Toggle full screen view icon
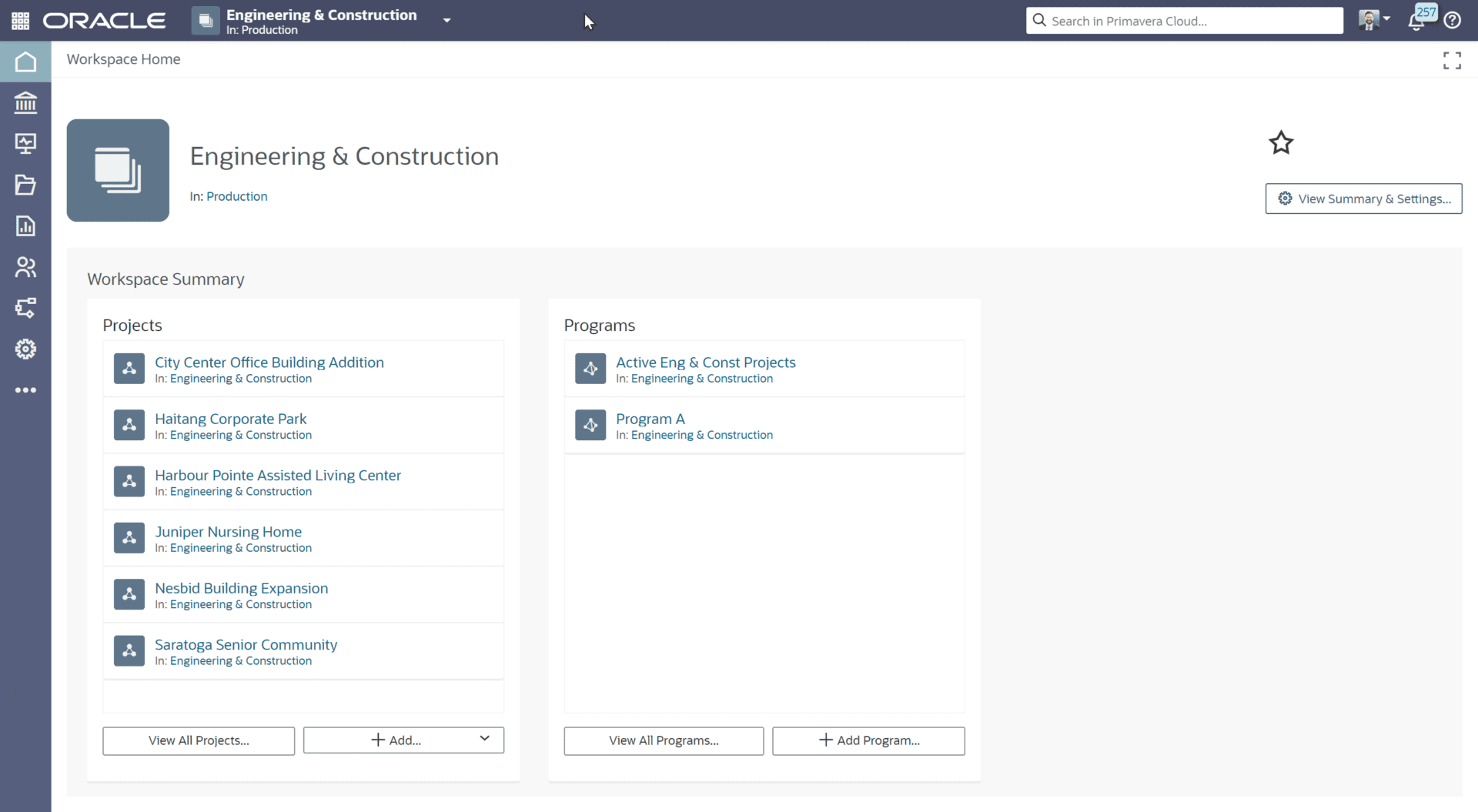The width and height of the screenshot is (1478, 812). tap(1452, 61)
